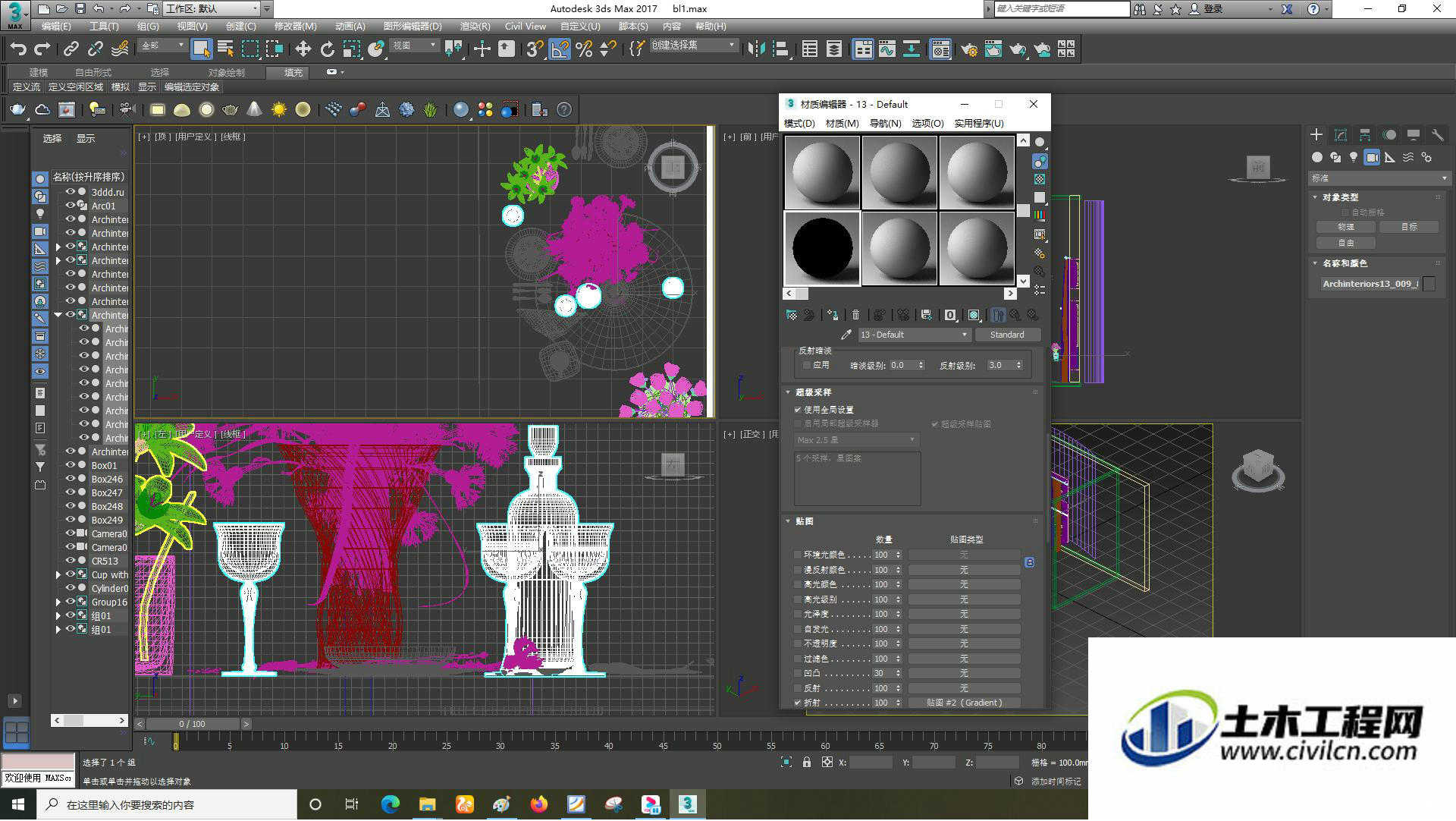1456x821 pixels.
Task: Click Get Material in material editor
Action: (x=792, y=315)
